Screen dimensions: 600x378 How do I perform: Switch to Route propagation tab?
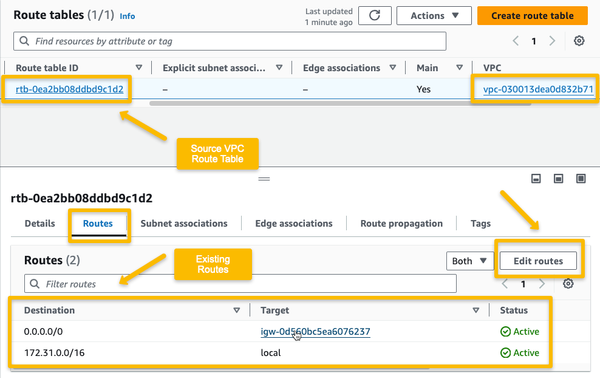click(401, 223)
